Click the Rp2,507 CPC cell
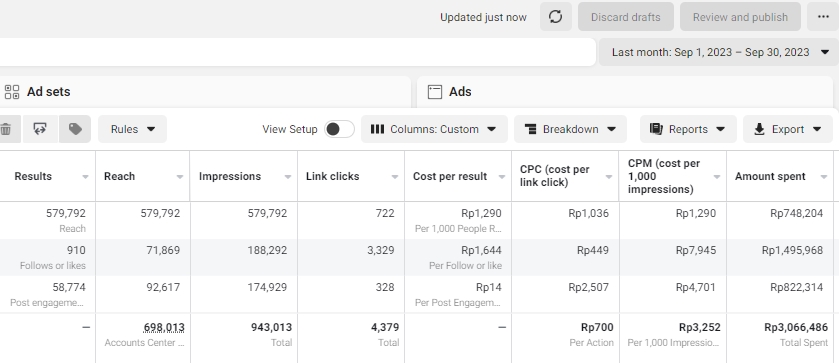839x363 pixels. click(589, 287)
